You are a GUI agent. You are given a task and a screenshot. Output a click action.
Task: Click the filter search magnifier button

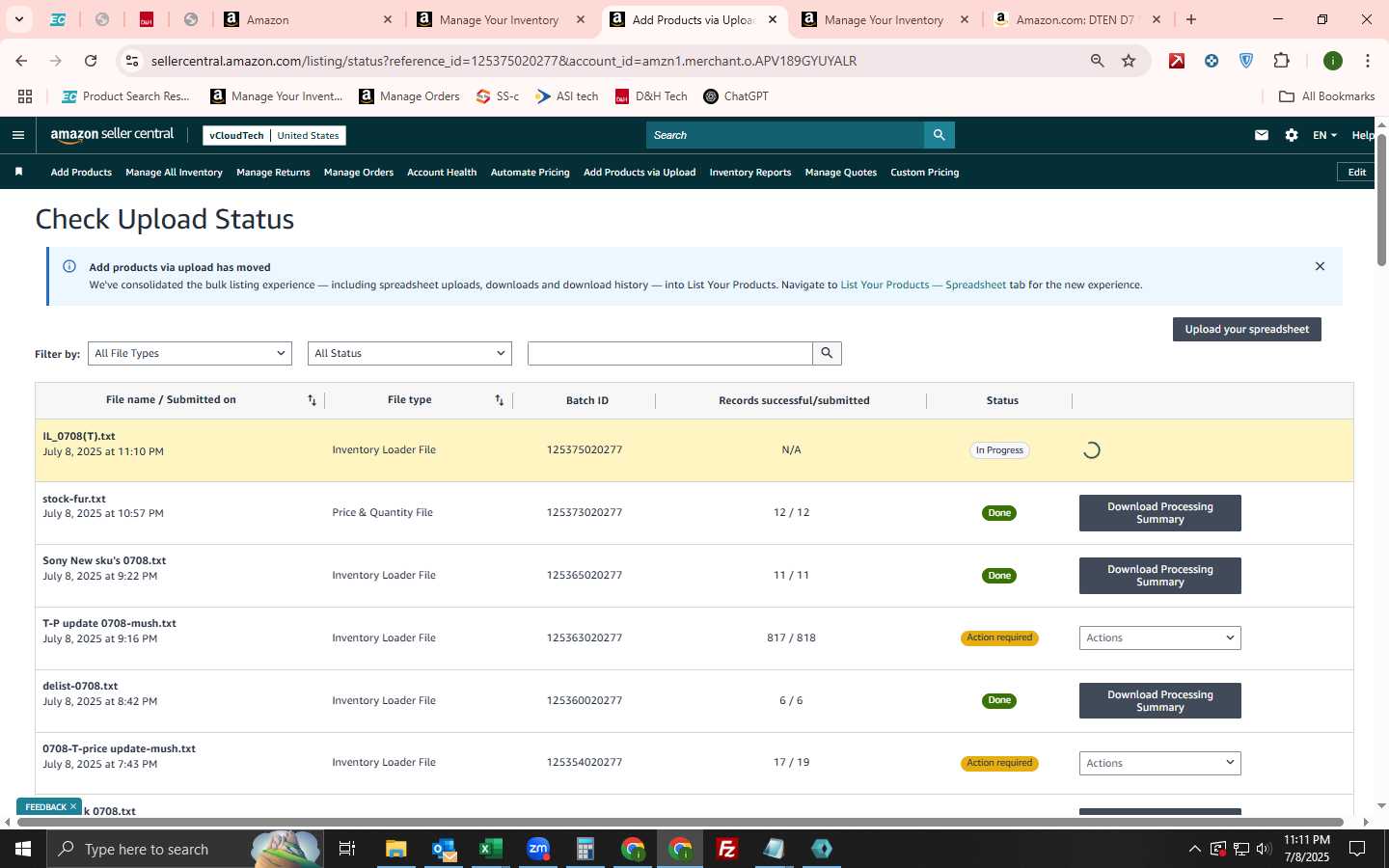coord(827,353)
